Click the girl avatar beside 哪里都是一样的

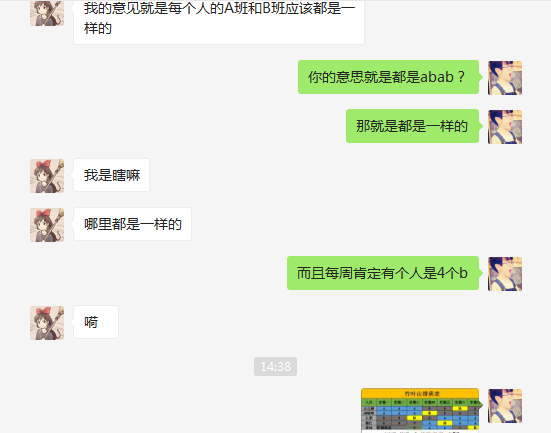click(47, 225)
